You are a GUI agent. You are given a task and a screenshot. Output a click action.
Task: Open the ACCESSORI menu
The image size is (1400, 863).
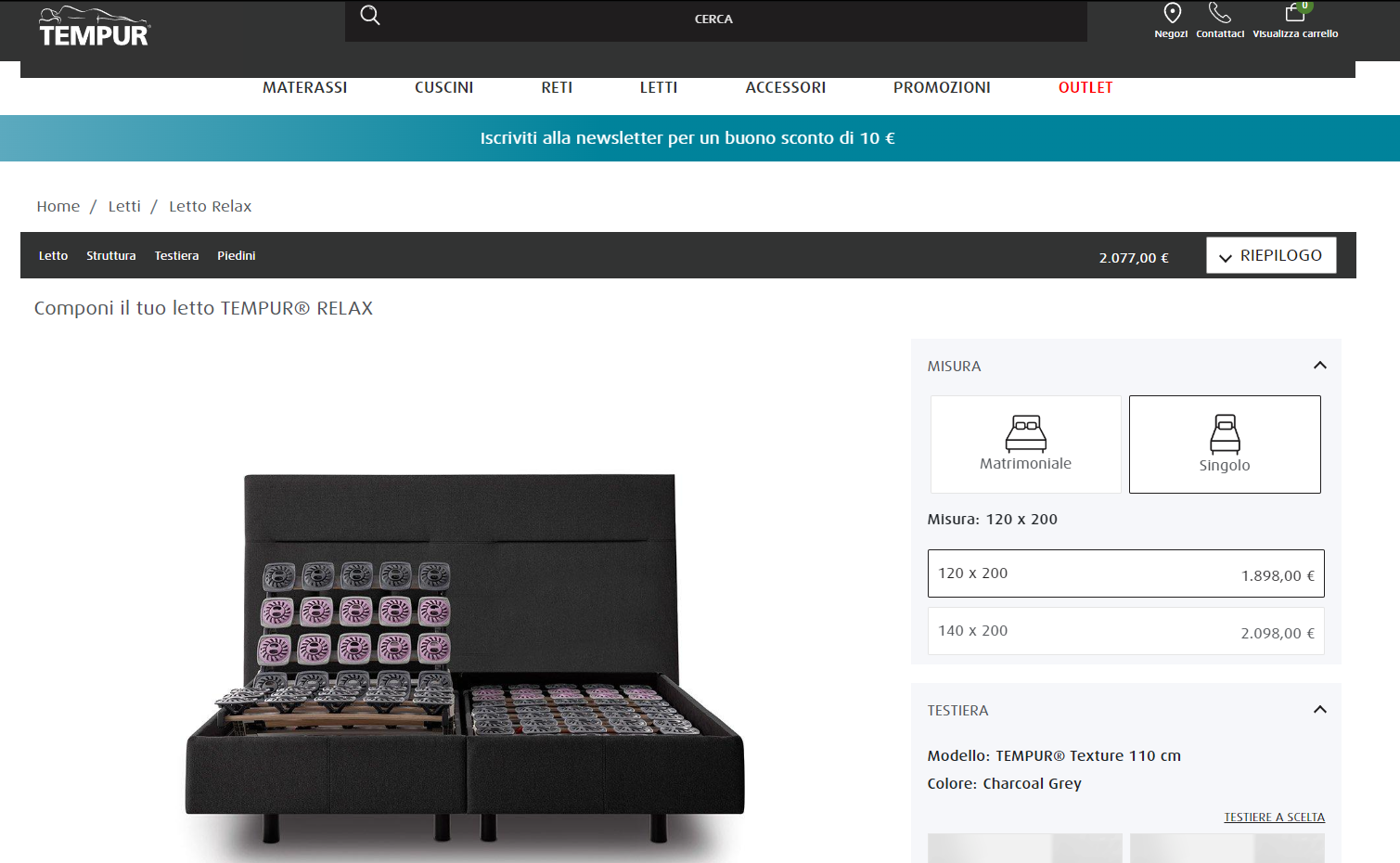point(785,87)
